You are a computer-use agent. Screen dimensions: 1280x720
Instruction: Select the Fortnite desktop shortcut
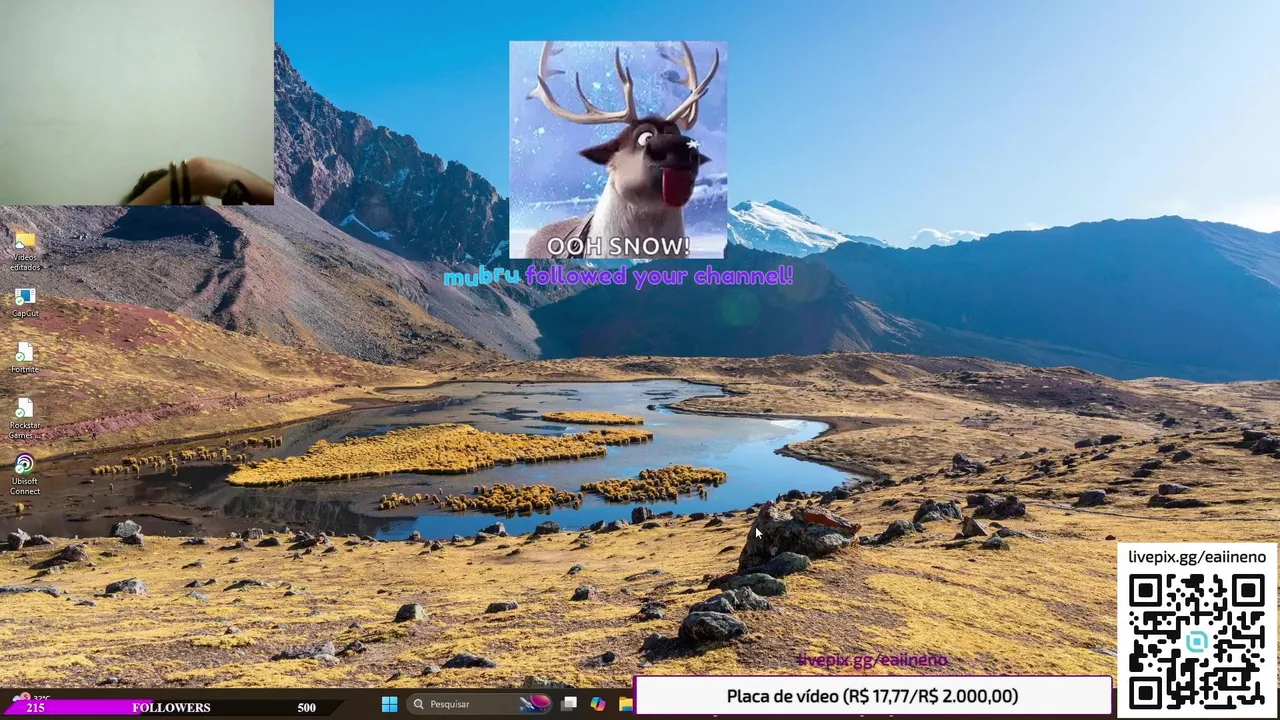pos(25,359)
